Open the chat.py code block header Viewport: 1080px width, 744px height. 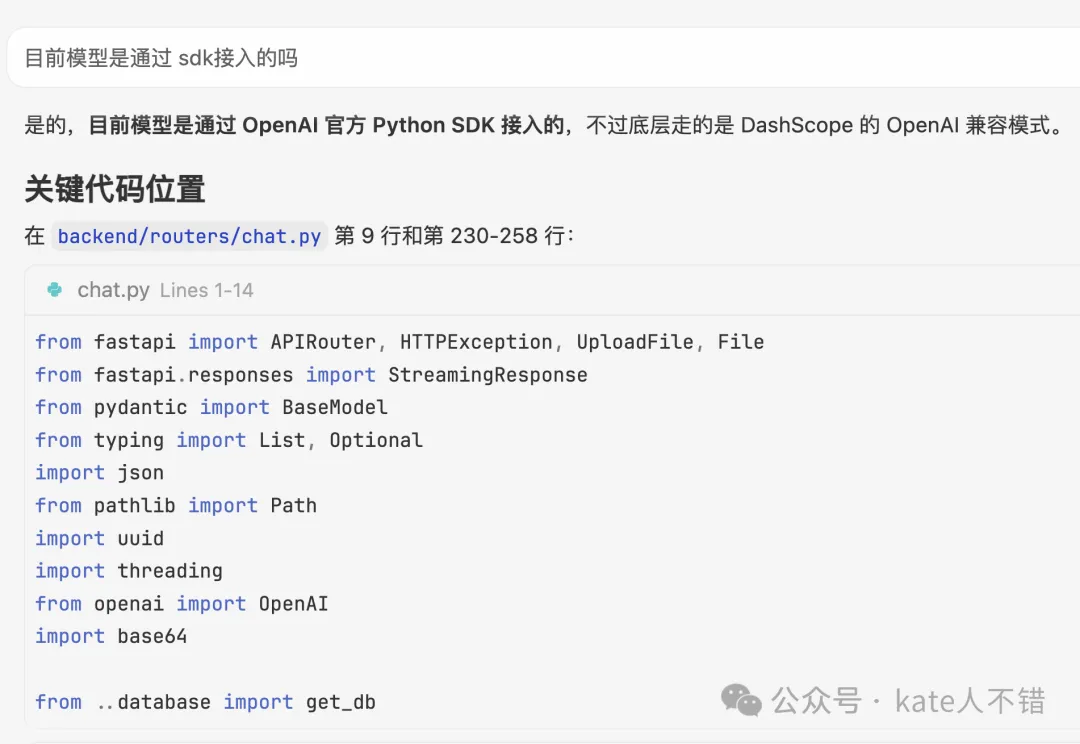[552, 290]
